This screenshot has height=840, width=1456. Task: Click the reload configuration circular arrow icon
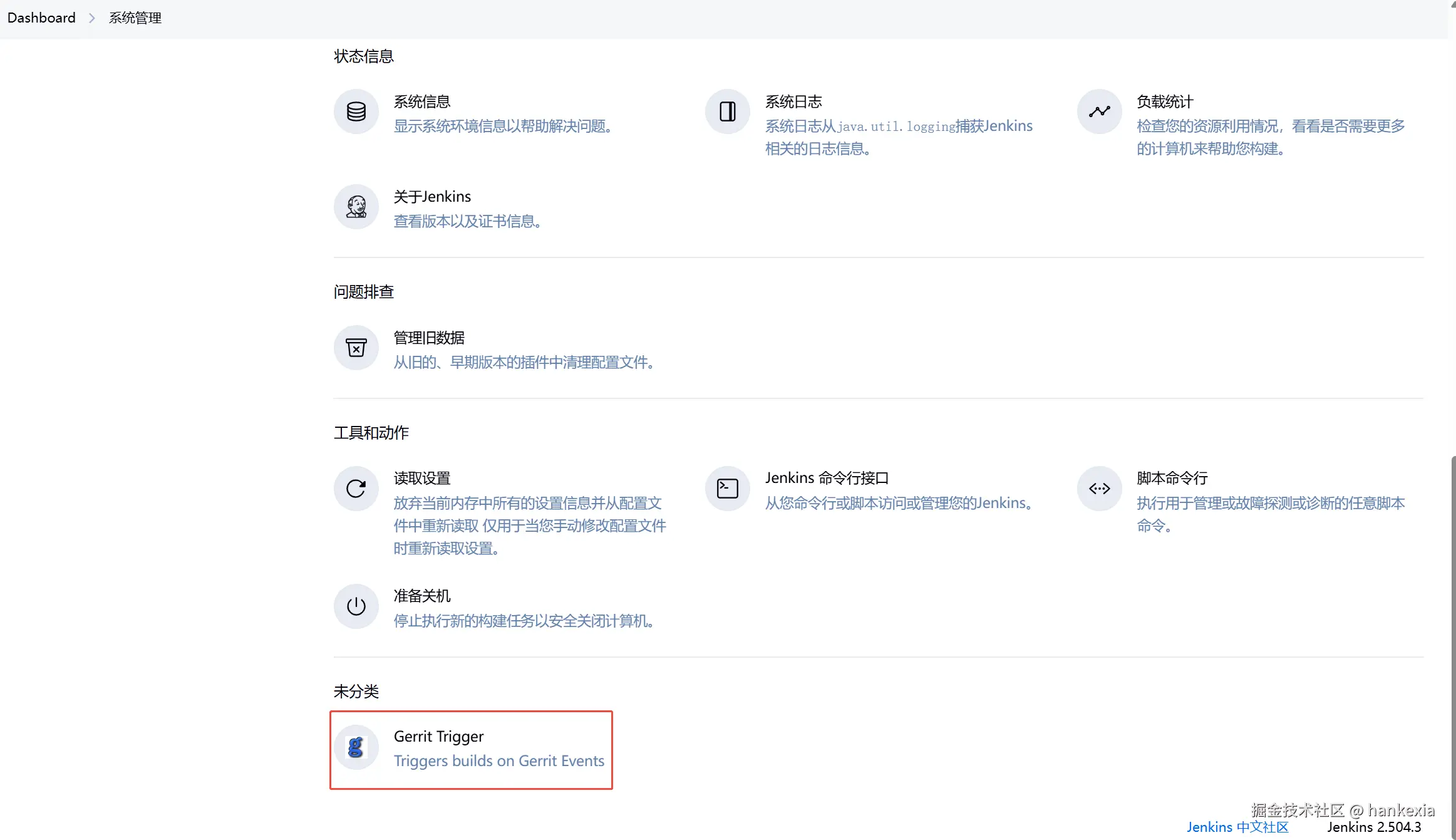coord(356,489)
